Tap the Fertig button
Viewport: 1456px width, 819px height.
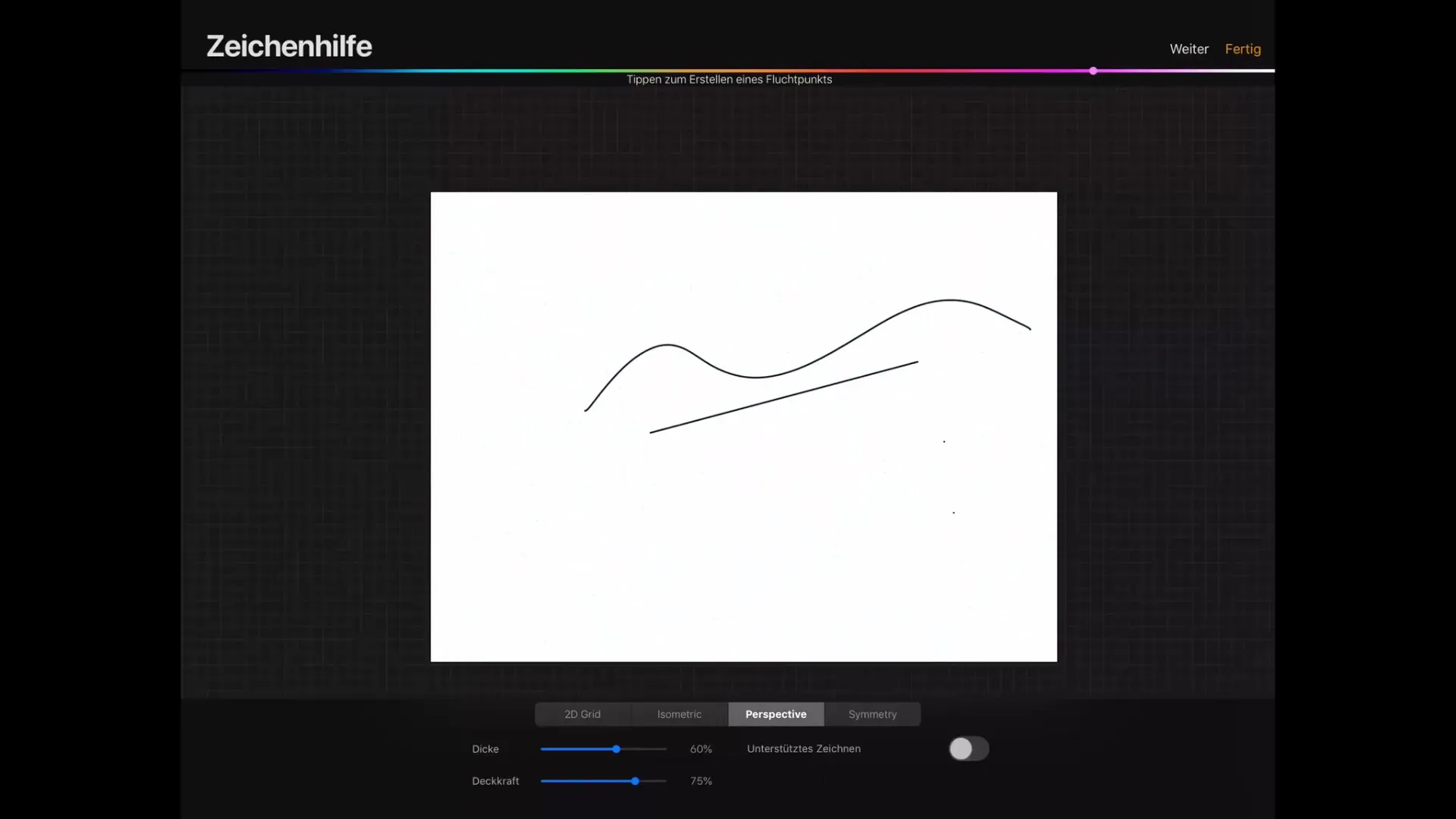[x=1243, y=49]
